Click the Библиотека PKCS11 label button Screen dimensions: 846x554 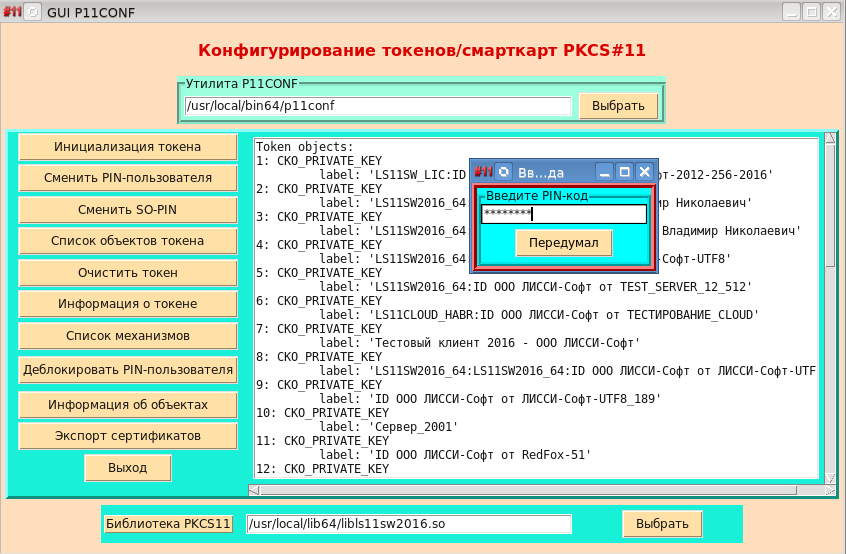[x=168, y=524]
